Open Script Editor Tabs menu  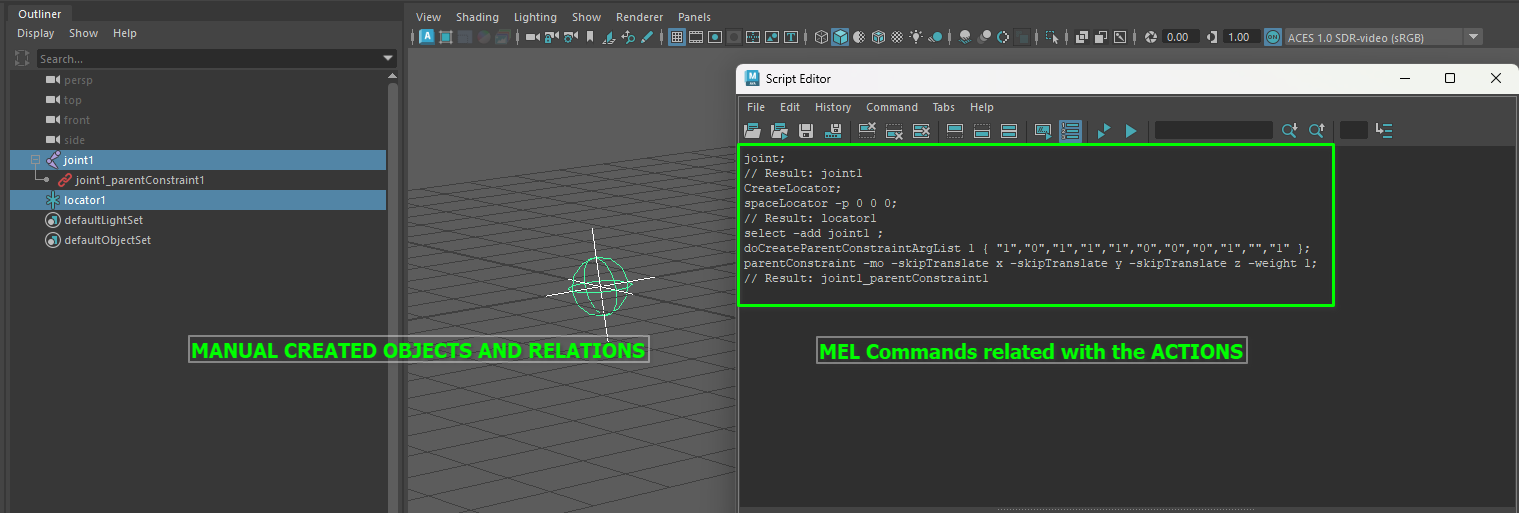tap(944, 107)
